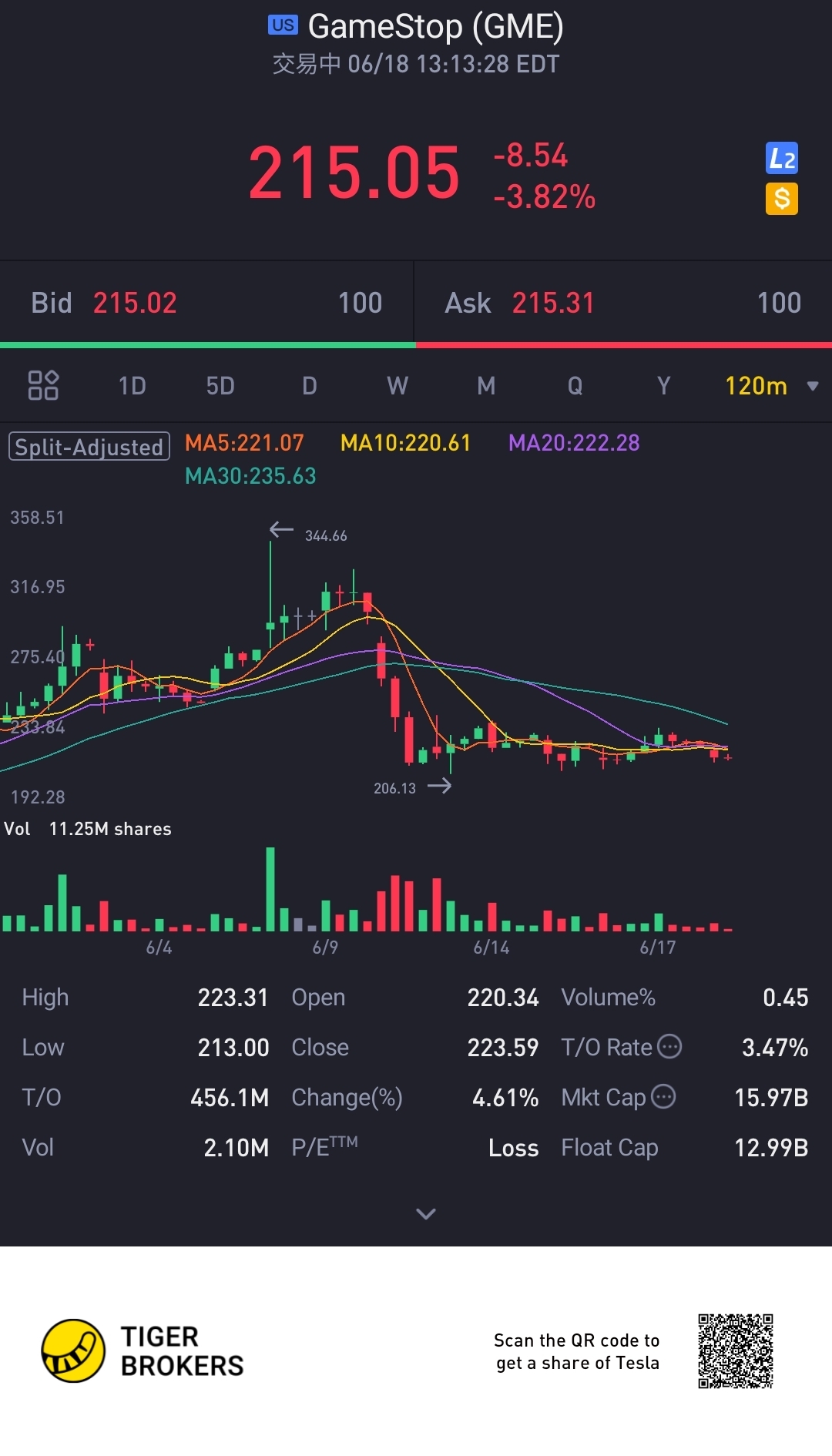Open the 120m interval dropdown arrow
Image resolution: width=832 pixels, height=1456 pixels.
point(813,386)
